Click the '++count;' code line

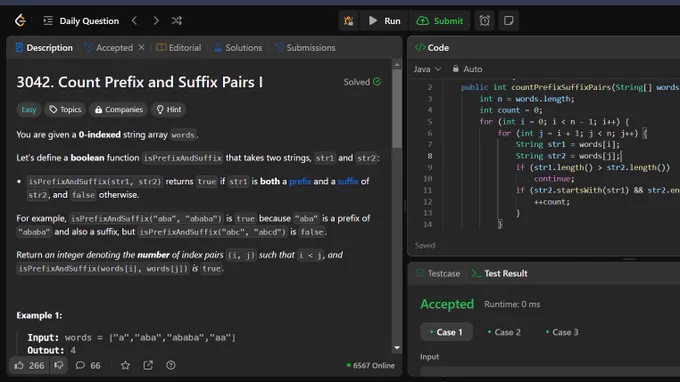[552, 202]
